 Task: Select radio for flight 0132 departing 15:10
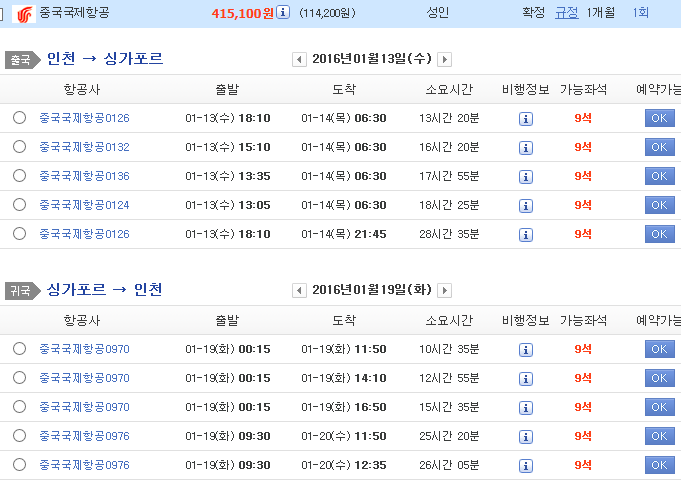coord(19,147)
